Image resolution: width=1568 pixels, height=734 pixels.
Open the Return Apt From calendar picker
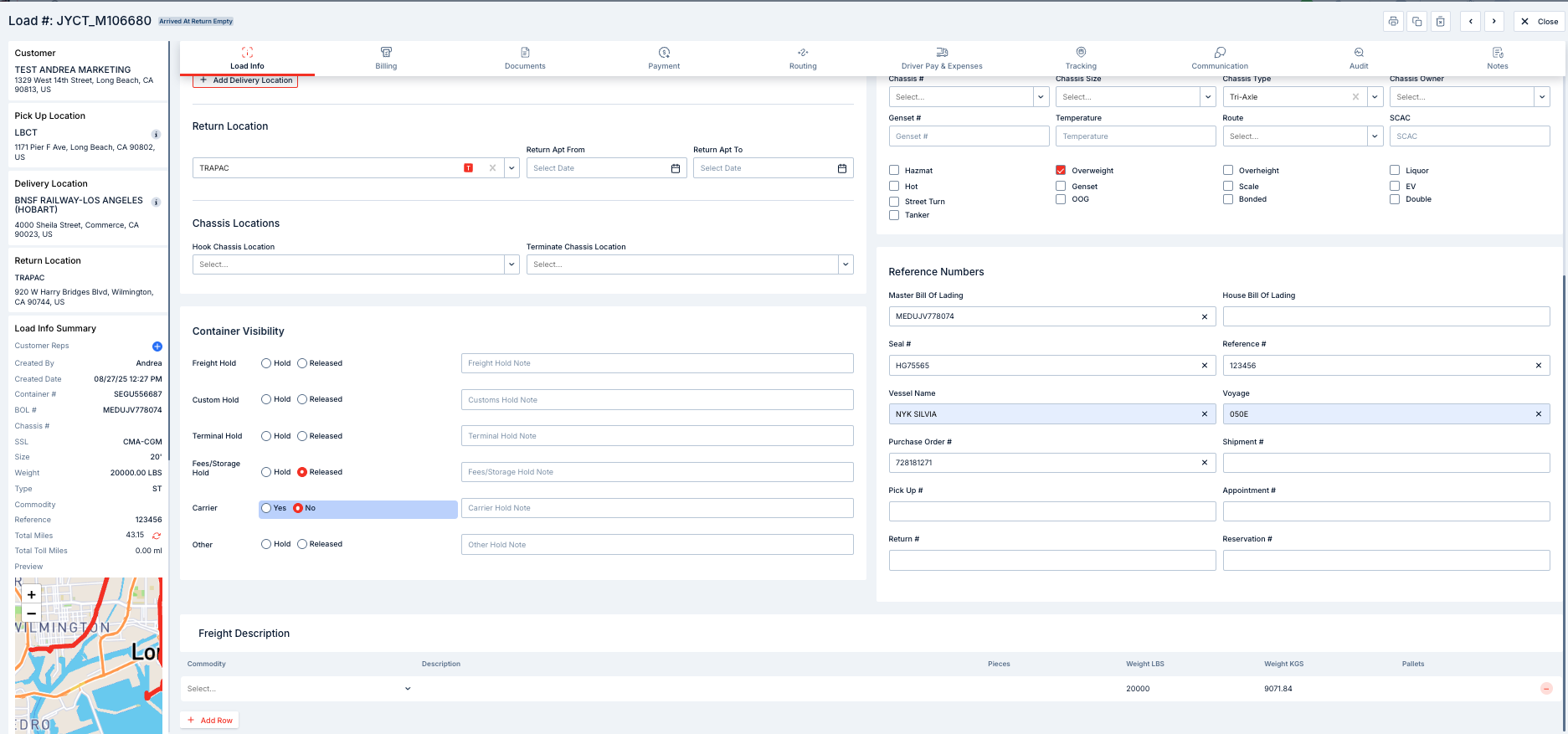coord(676,168)
